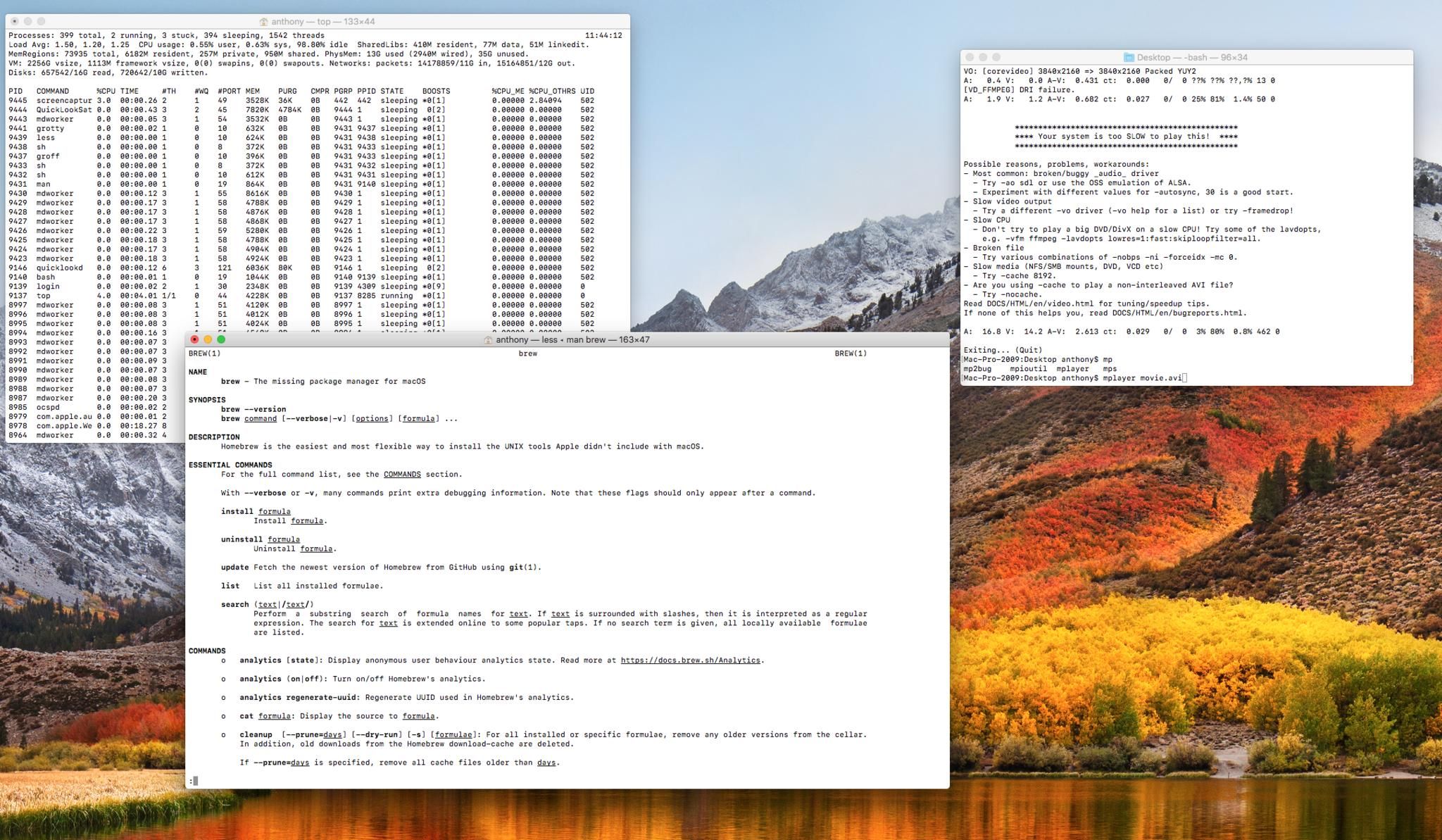Click the screencaptur process row in top
This screenshot has width=1442, height=840.
64,101
